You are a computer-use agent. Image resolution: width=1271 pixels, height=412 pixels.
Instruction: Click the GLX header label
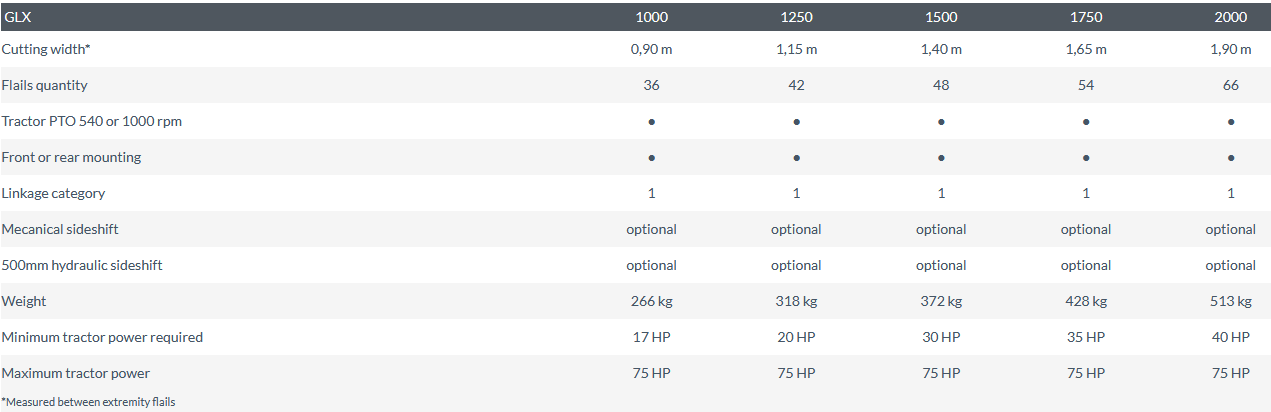coord(17,17)
